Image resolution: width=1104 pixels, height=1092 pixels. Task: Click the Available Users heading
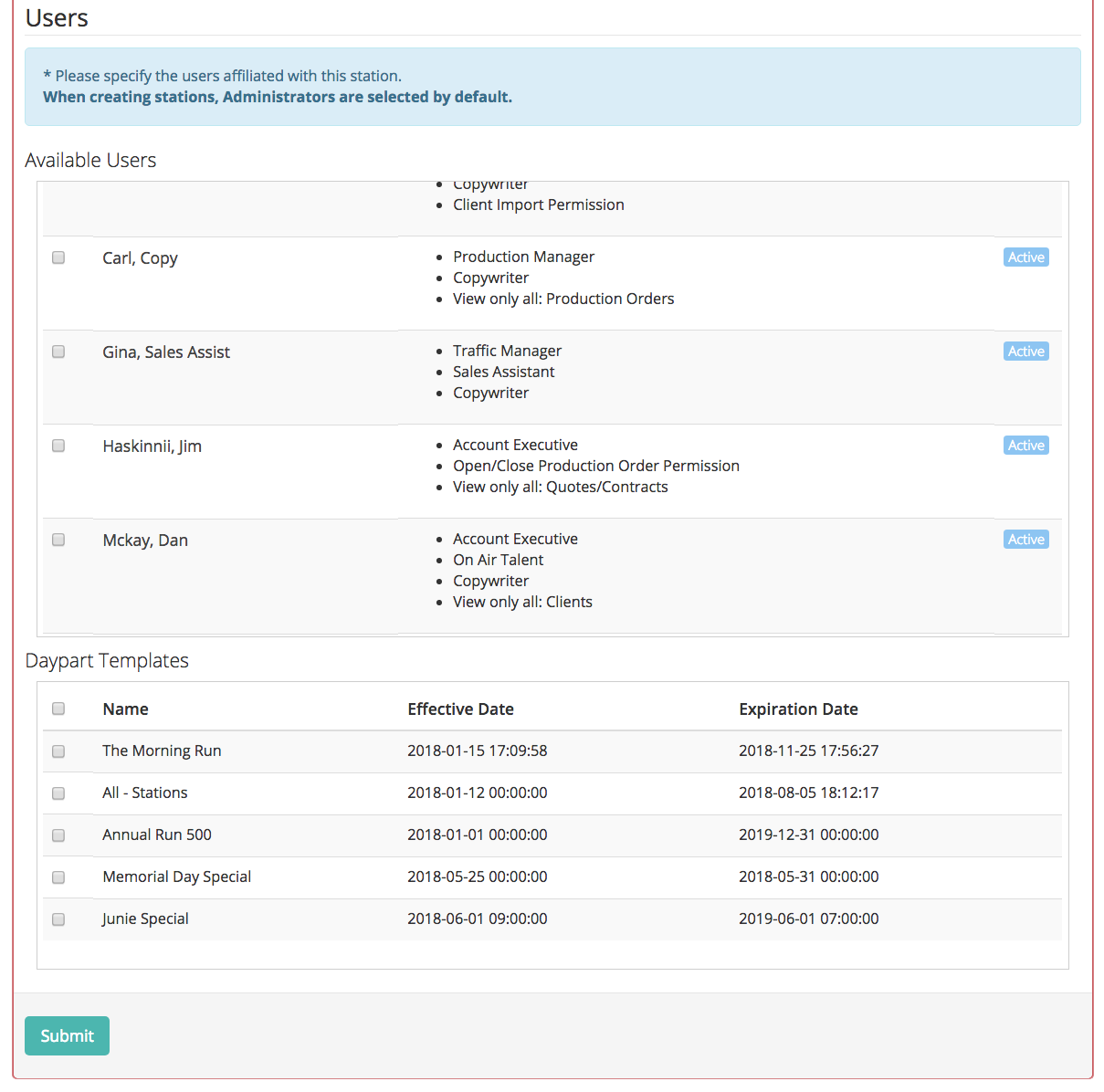90,160
